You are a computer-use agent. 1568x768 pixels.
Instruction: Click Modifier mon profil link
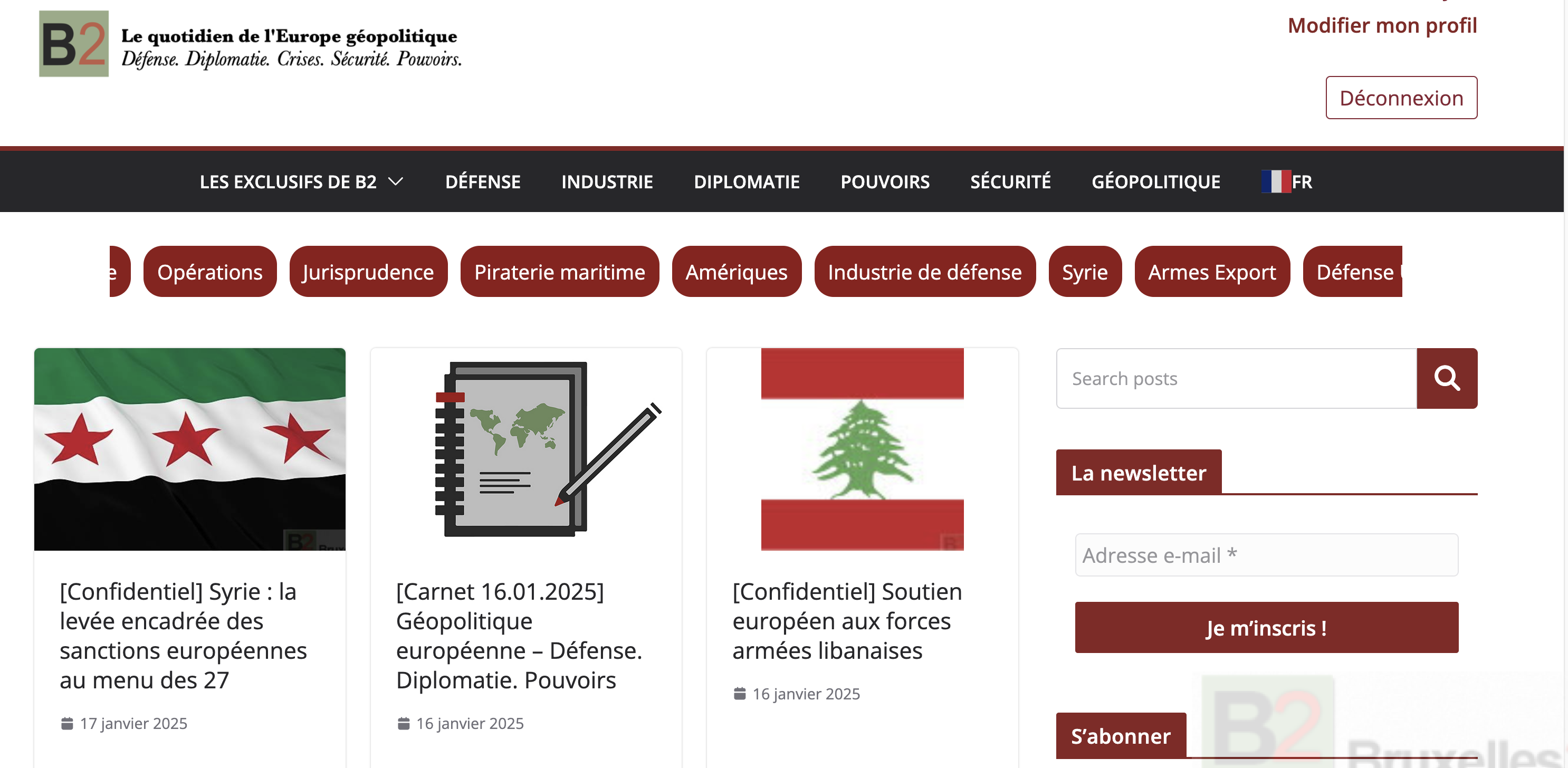point(1382,25)
